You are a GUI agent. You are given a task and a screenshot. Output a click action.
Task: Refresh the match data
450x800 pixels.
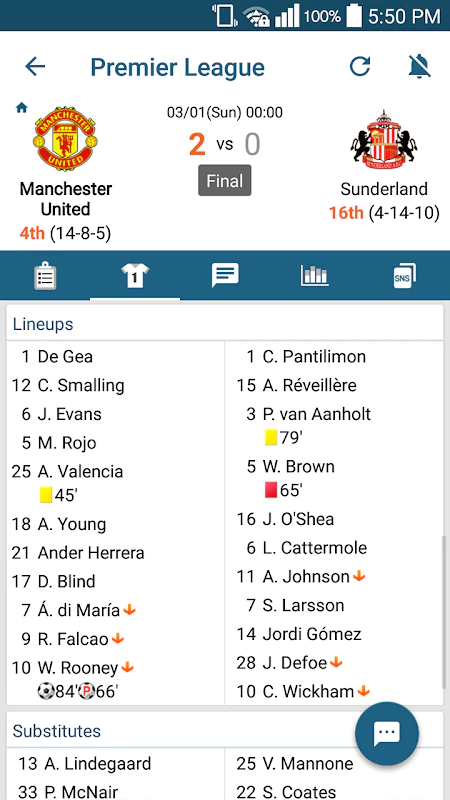point(360,66)
